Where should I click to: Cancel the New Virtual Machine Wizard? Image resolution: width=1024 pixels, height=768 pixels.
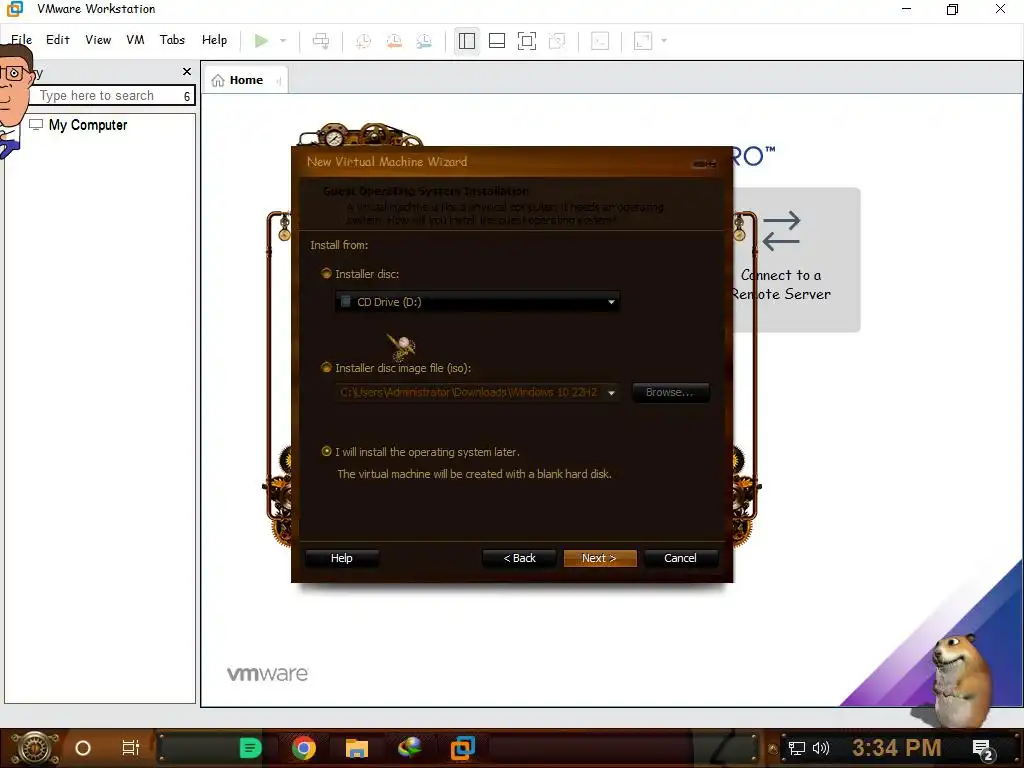coord(680,558)
